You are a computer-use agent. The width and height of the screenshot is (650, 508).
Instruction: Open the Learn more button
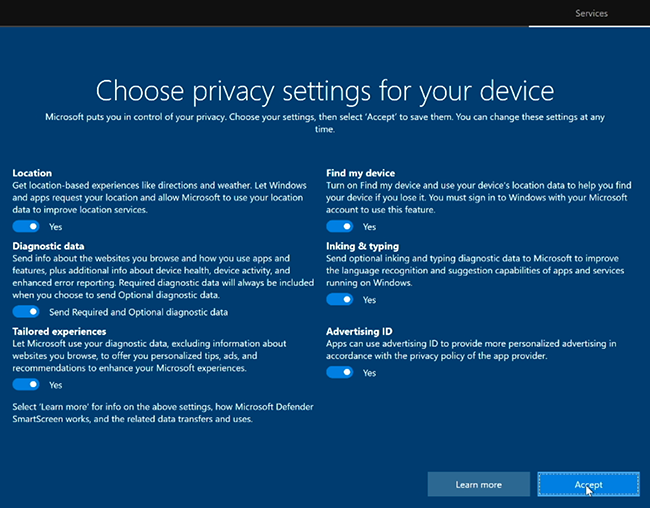[x=478, y=484]
